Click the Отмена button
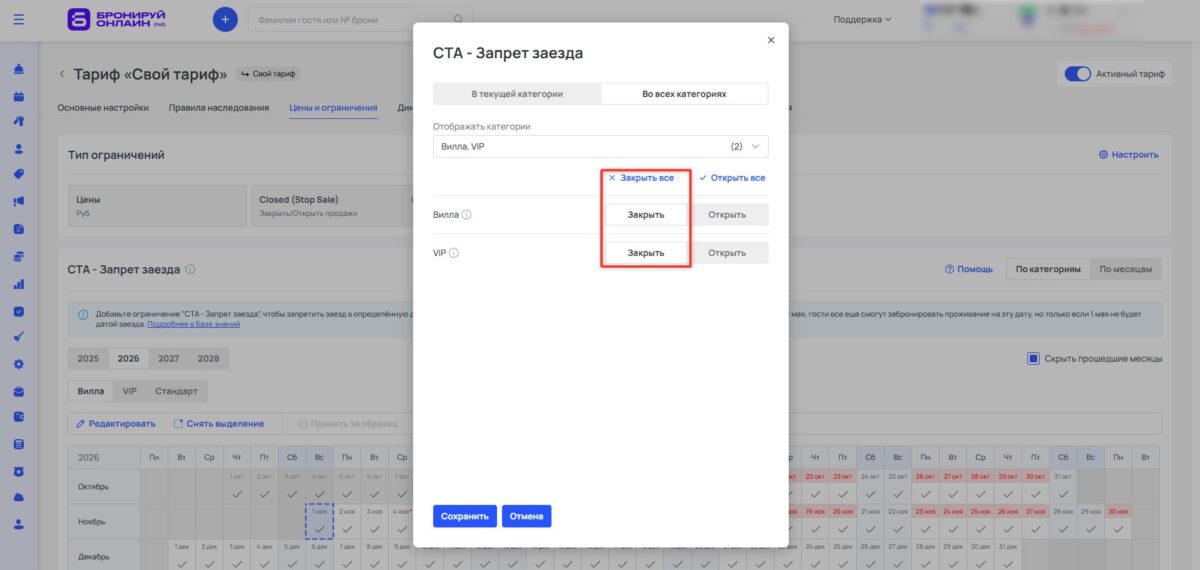Screen dimensions: 1200x570 pyautogui.click(x=526, y=516)
